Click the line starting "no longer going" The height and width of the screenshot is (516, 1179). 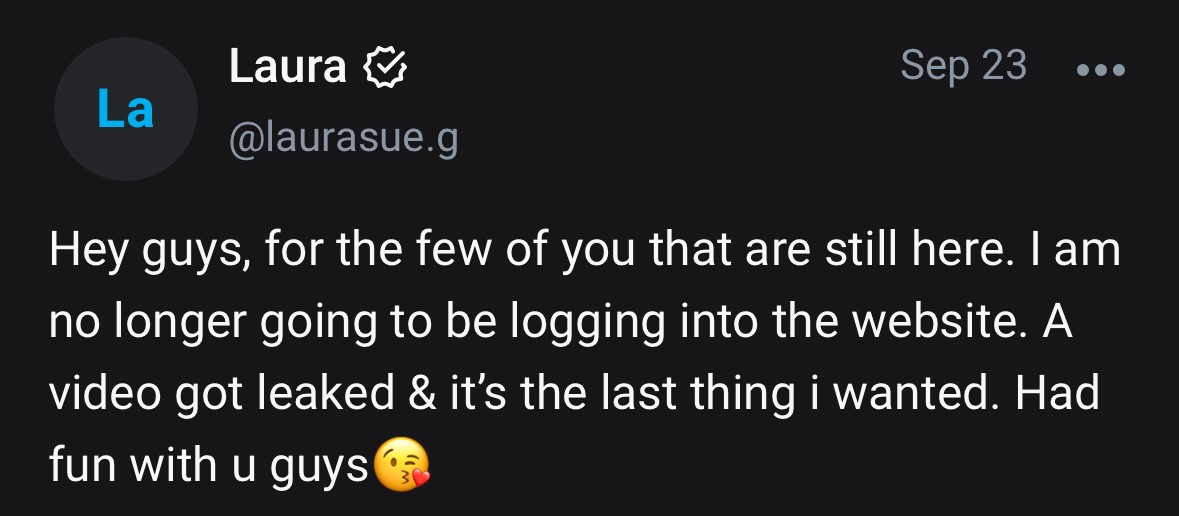[560, 324]
